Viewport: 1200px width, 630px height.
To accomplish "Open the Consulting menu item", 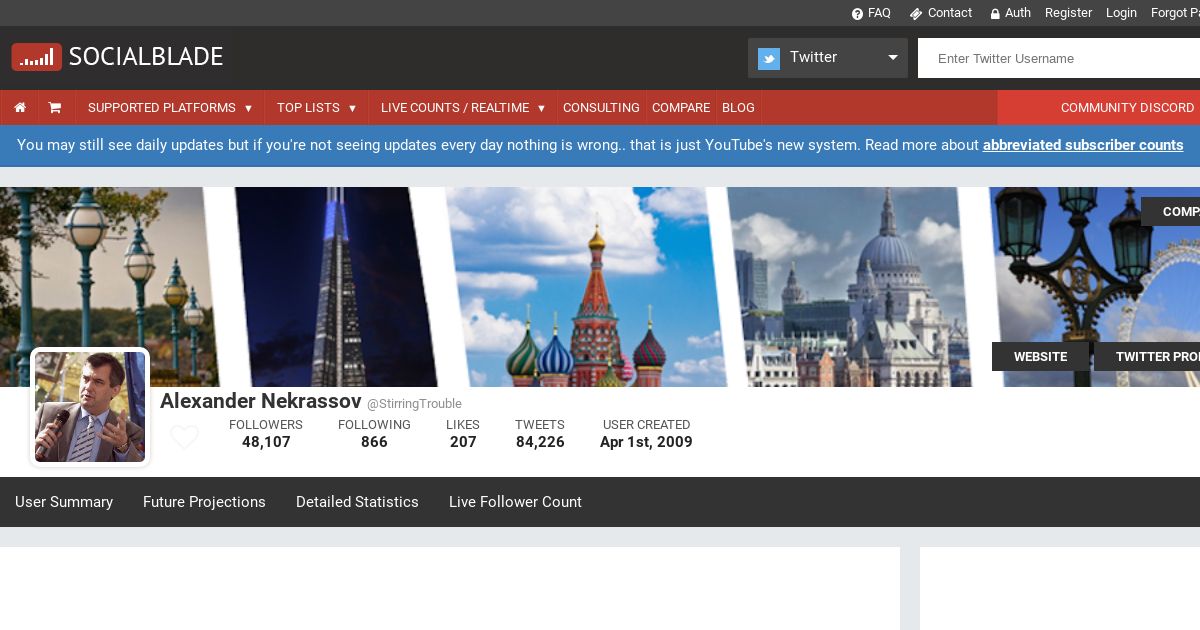I will [601, 107].
